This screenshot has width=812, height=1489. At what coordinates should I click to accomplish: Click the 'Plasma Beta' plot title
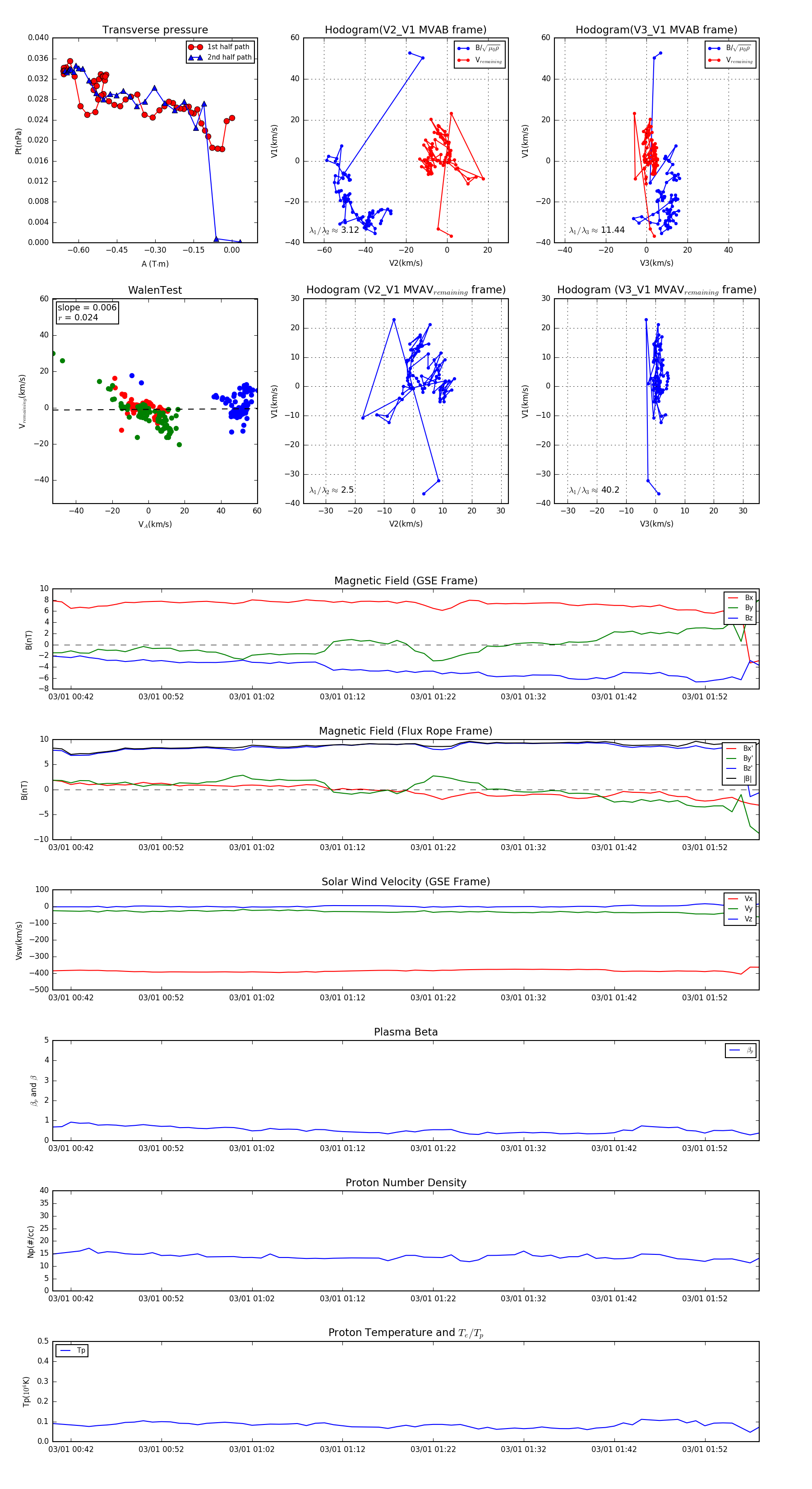406,1032
